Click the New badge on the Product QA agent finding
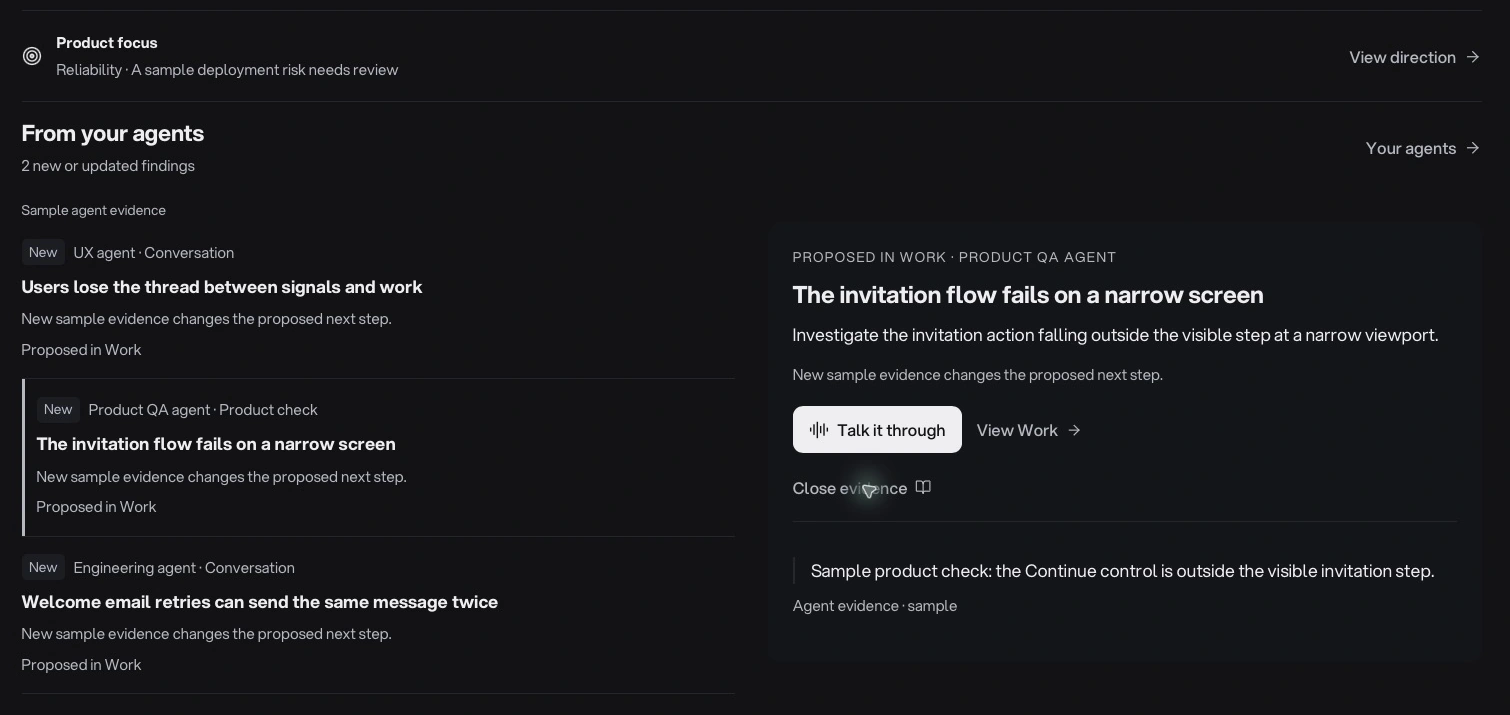 click(58, 409)
